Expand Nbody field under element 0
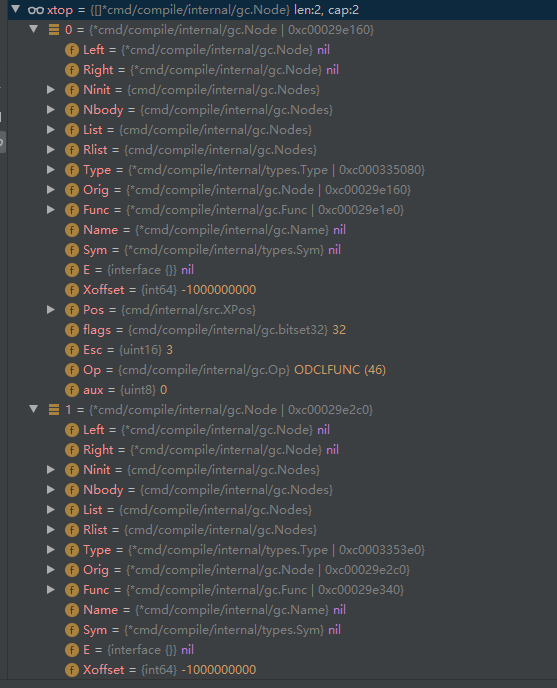The height and width of the screenshot is (688, 557). click(51, 110)
